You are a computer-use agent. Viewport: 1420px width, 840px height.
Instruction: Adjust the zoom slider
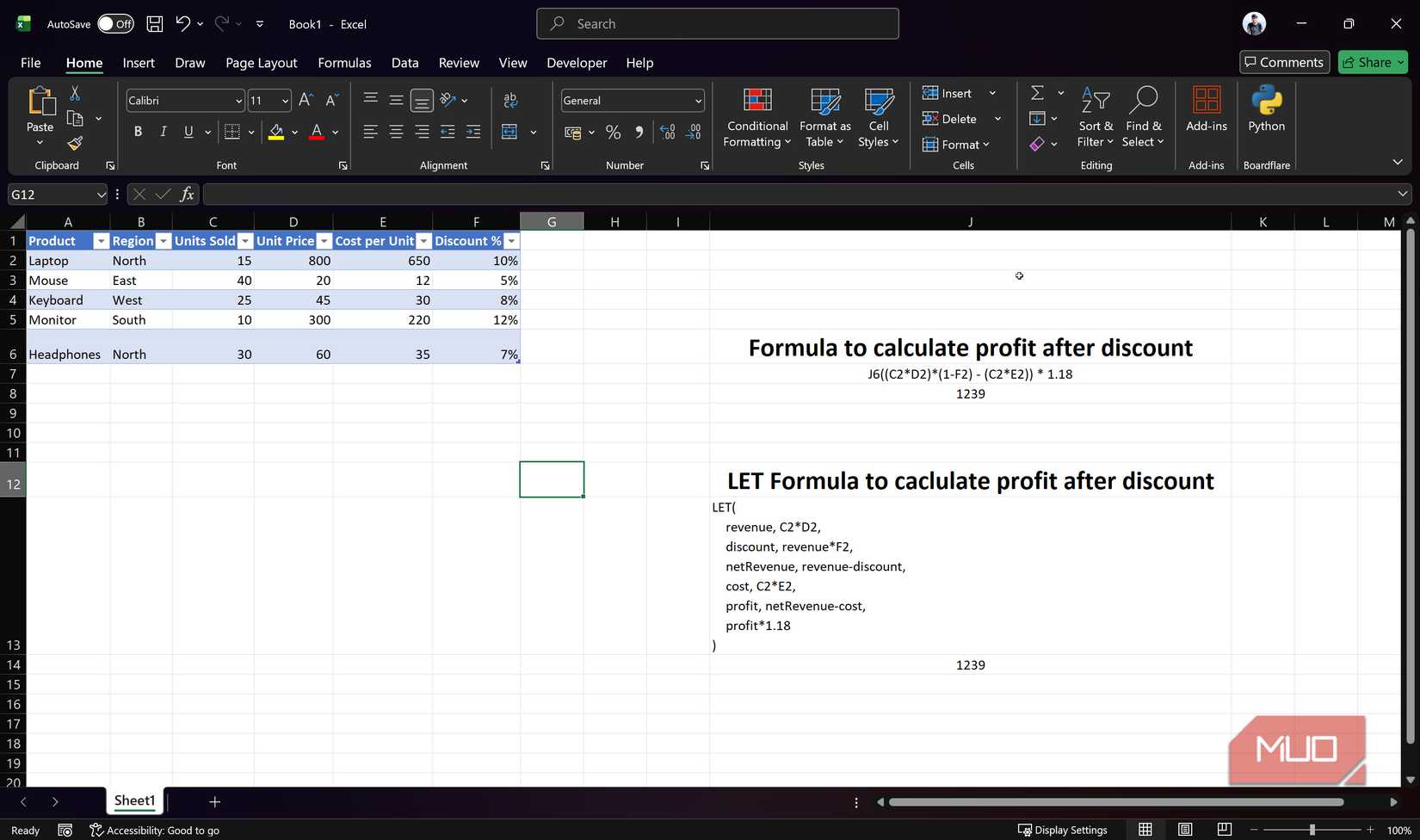click(x=1312, y=830)
